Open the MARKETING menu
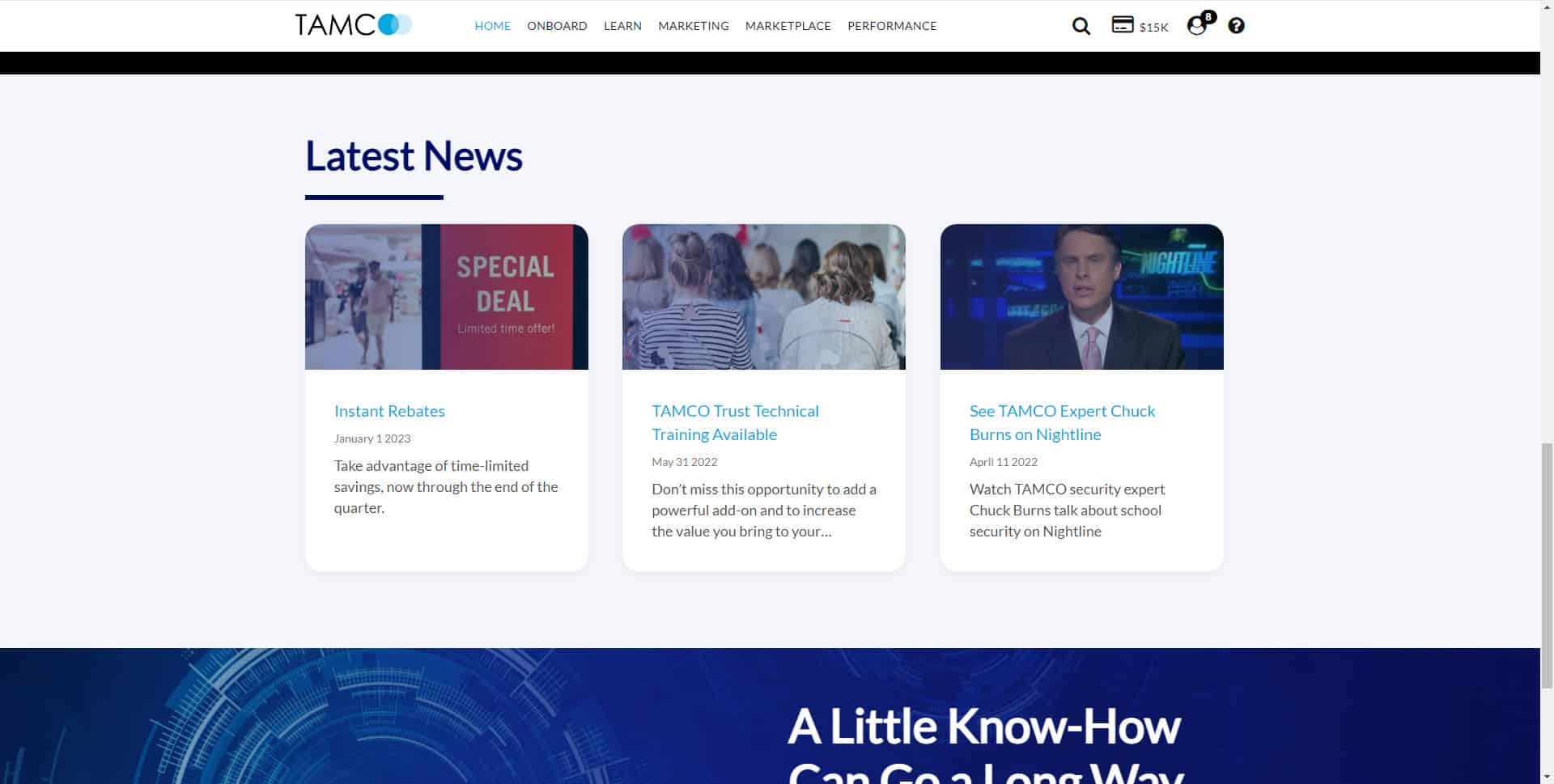The image size is (1554, 784). pos(693,26)
